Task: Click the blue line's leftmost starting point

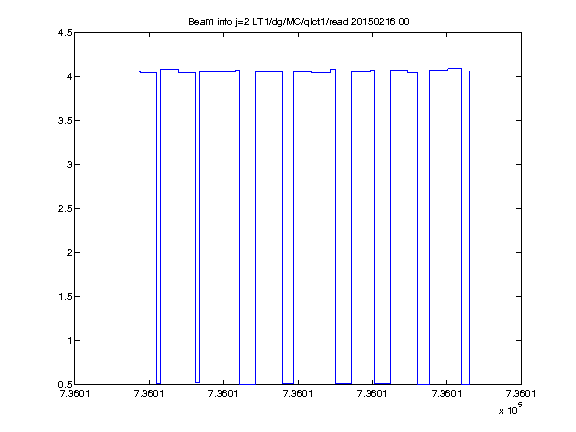Action: pos(140,71)
